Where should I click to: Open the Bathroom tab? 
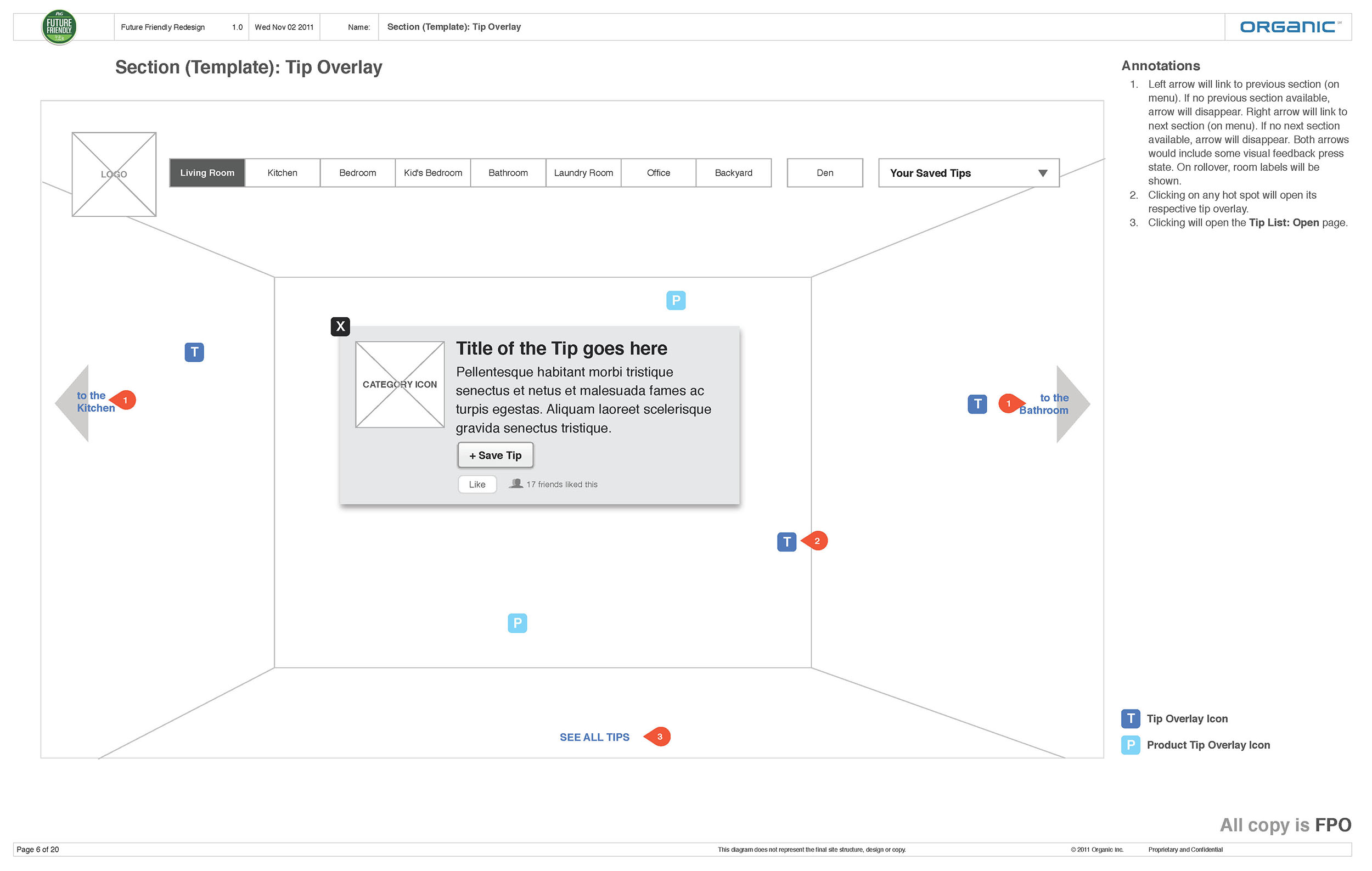click(508, 172)
